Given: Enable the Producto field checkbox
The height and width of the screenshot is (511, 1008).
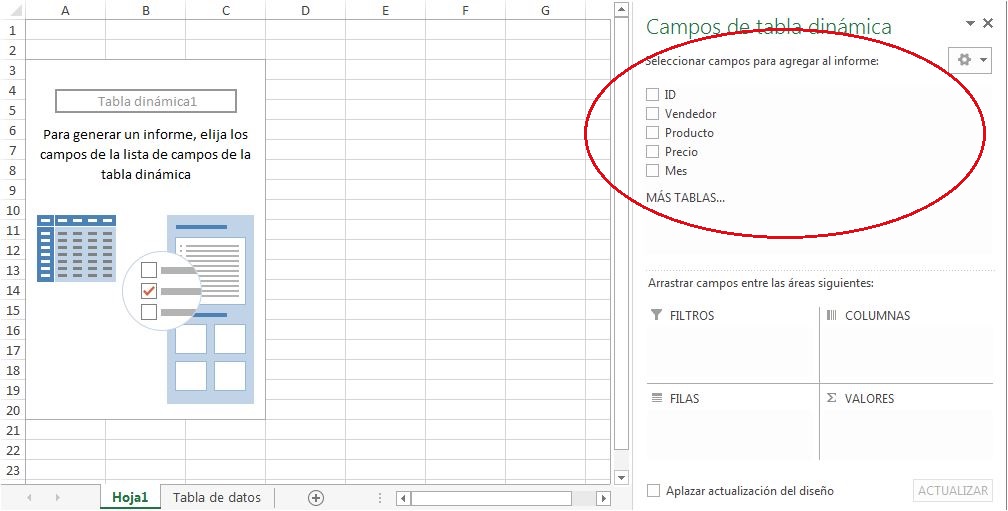Looking at the screenshot, I should pos(652,132).
